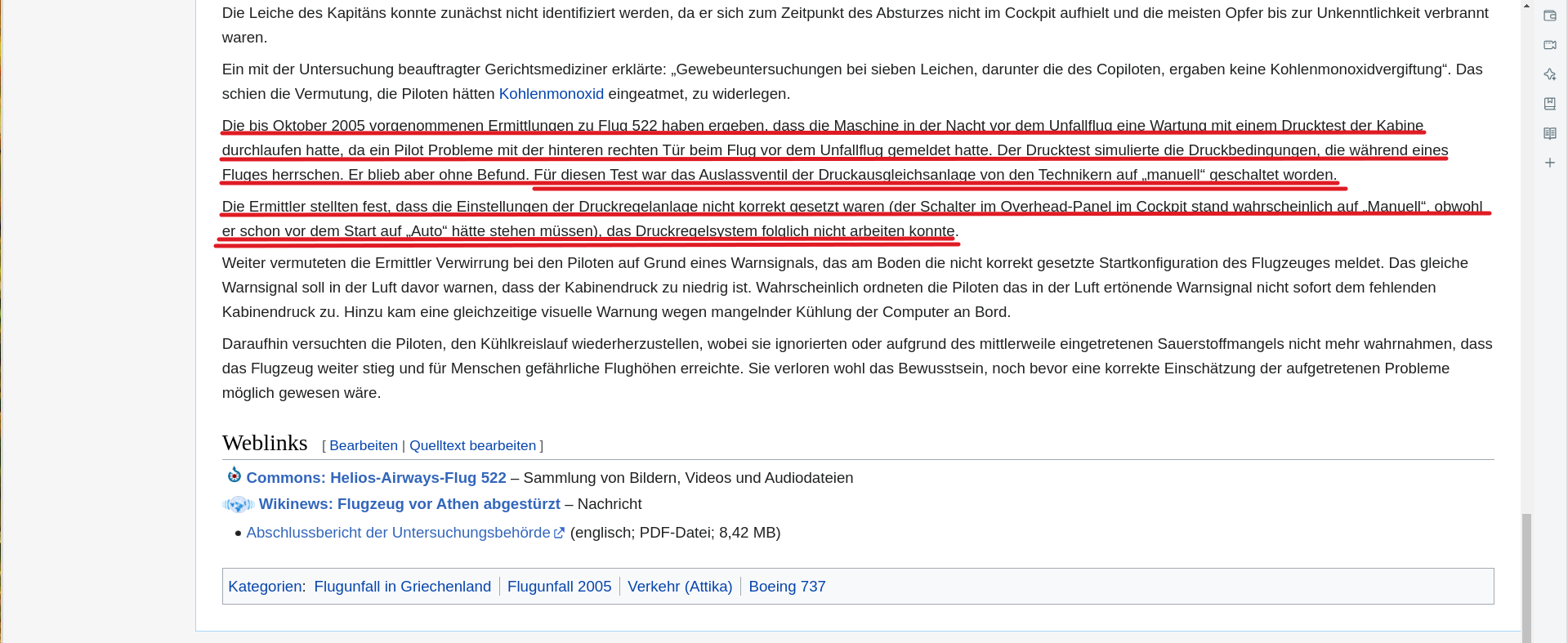This screenshot has width=1568, height=643.
Task: Open Wikinews: Flugzeug vor Athen abgestürzt
Action: [409, 504]
